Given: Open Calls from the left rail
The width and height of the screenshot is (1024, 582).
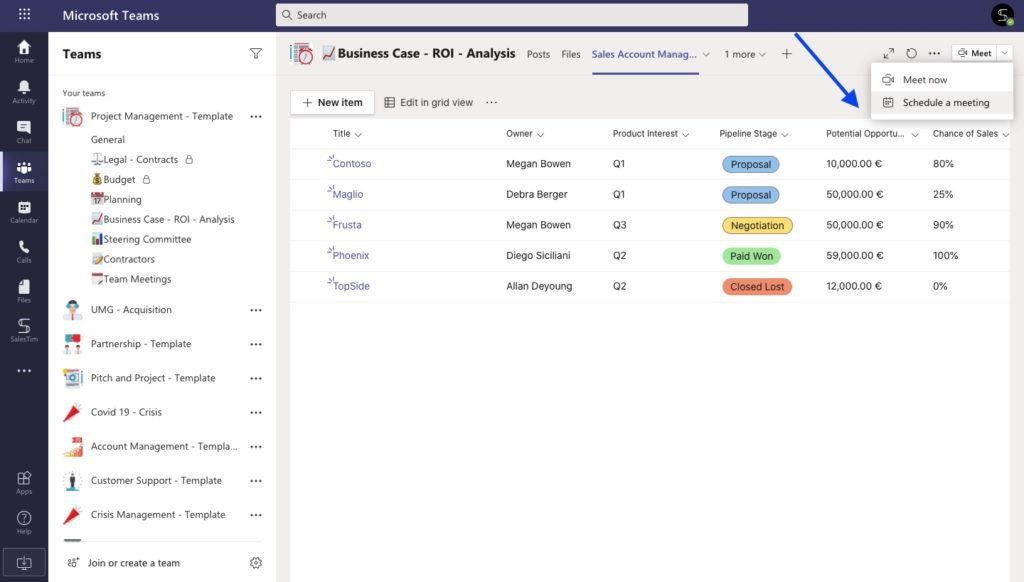Looking at the screenshot, I should pos(24,251).
